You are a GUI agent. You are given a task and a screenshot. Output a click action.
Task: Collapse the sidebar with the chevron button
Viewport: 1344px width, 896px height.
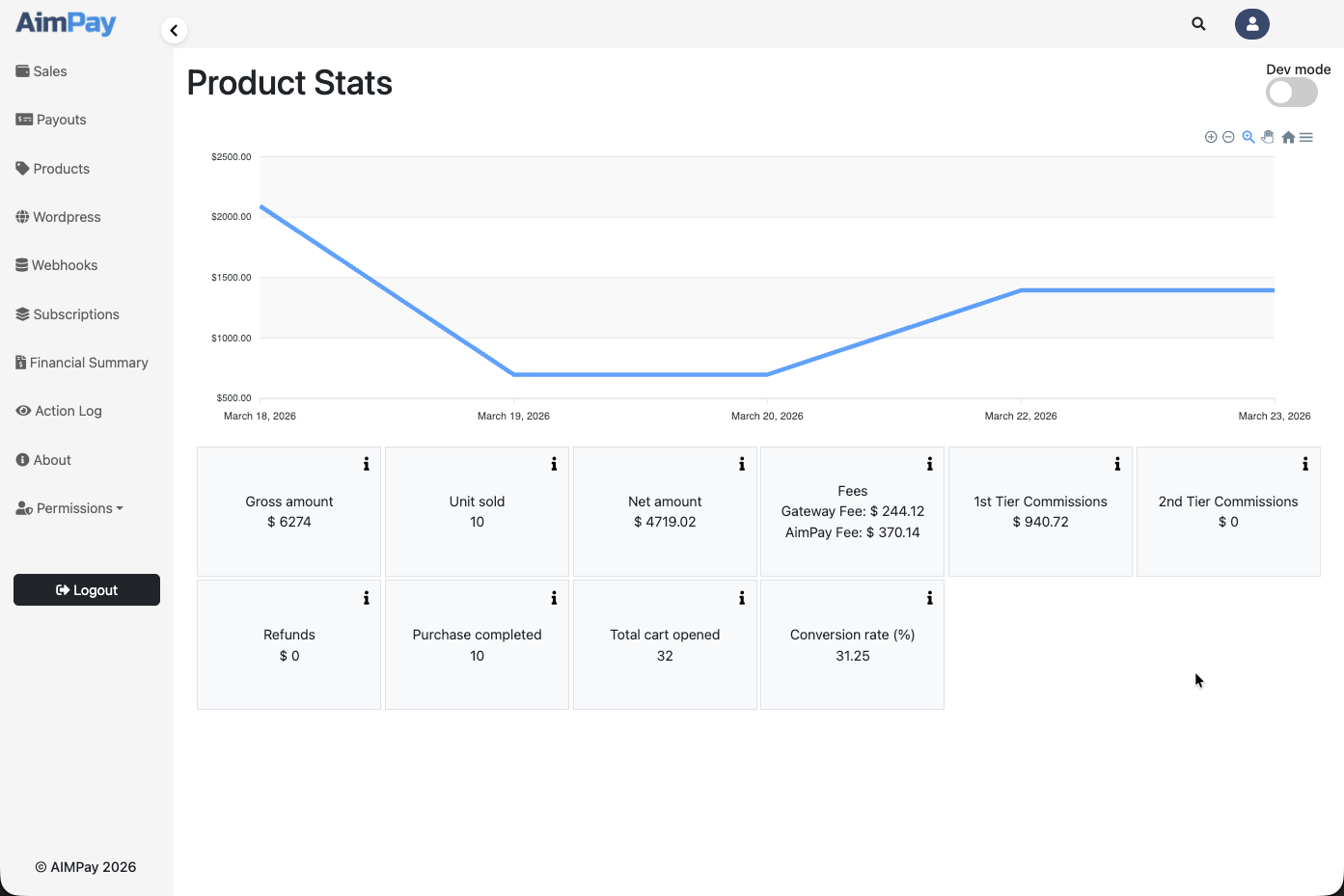[x=174, y=31]
